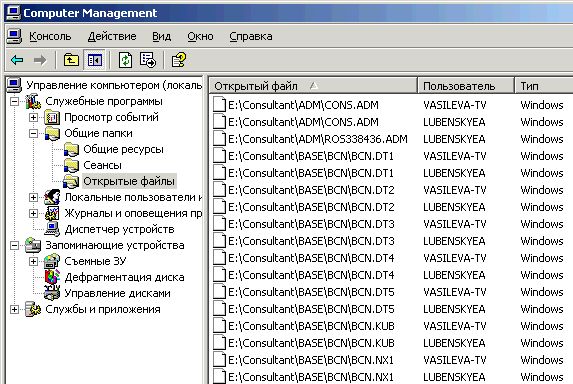573x384 pixels.
Task: Click the Локальные пользователи icon
Action: coord(52,197)
